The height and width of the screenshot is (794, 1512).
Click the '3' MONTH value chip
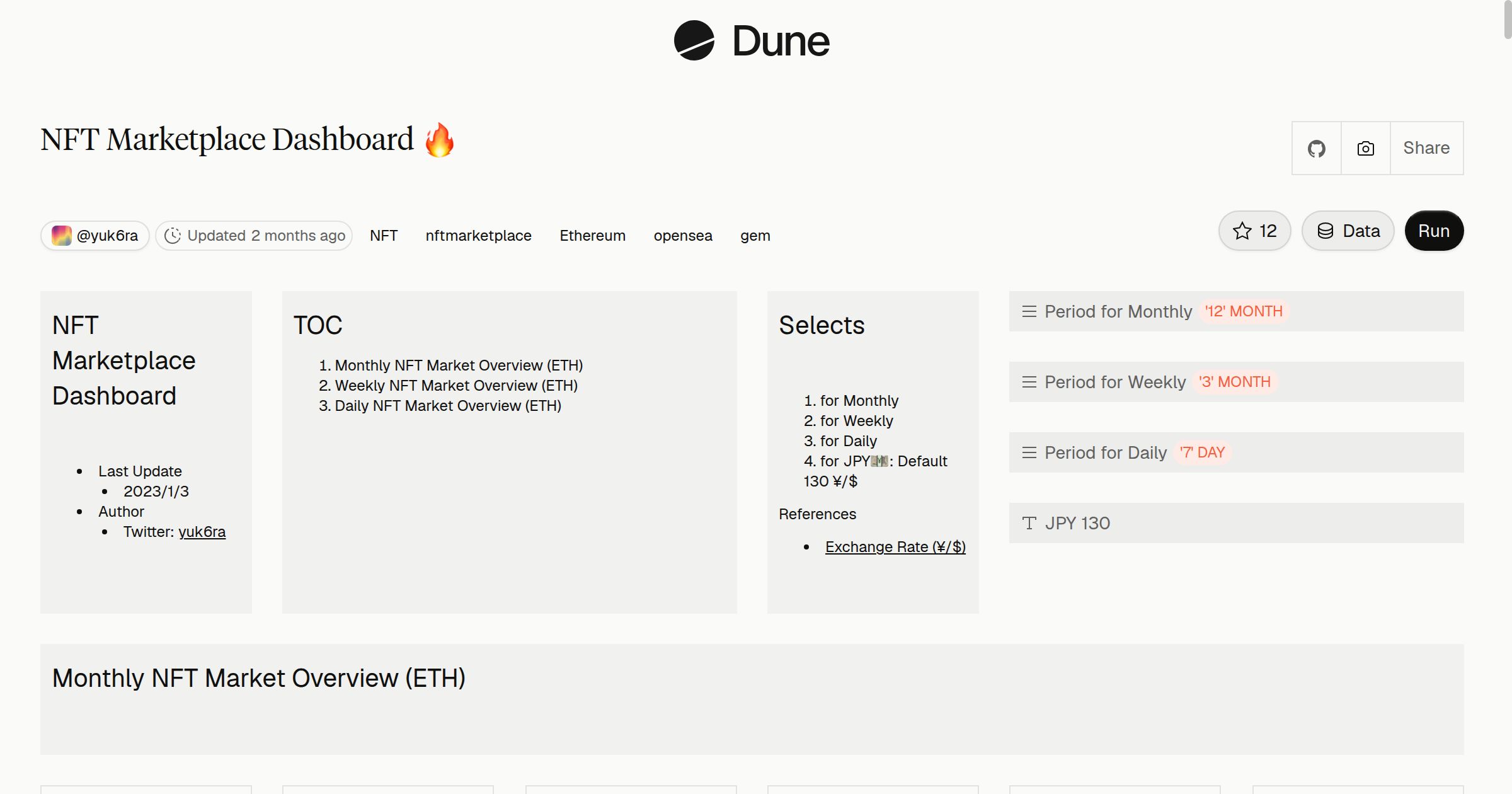click(x=1235, y=382)
